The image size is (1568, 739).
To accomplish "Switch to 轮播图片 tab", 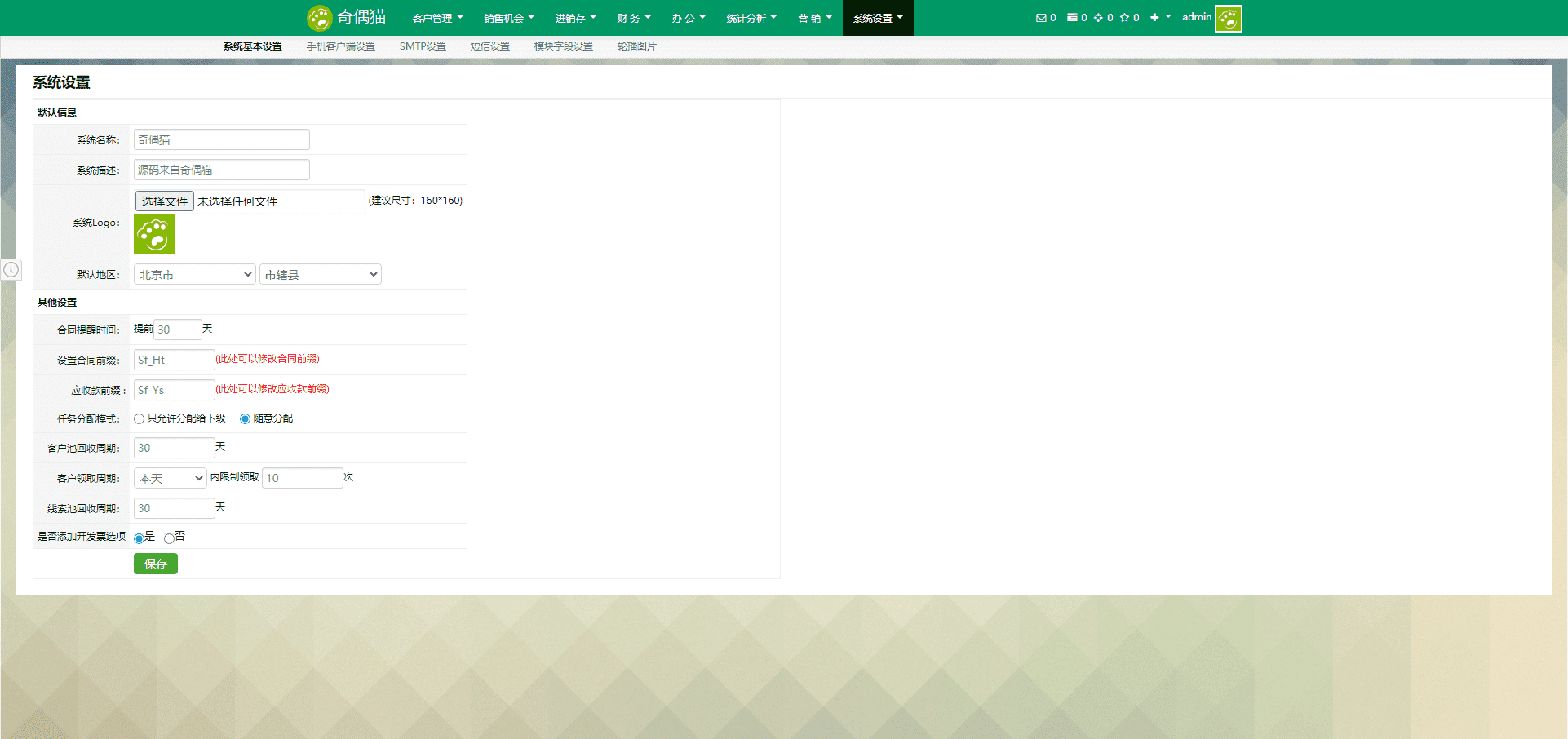I will [637, 46].
